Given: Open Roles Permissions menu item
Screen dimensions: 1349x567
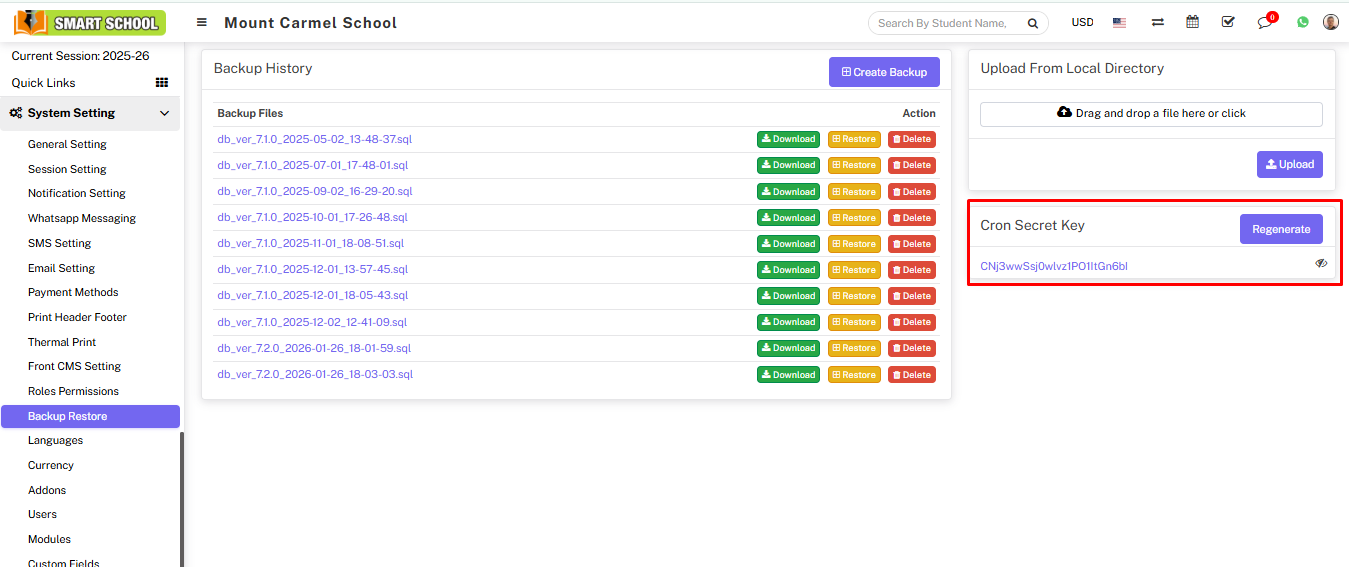Looking at the screenshot, I should [73, 391].
